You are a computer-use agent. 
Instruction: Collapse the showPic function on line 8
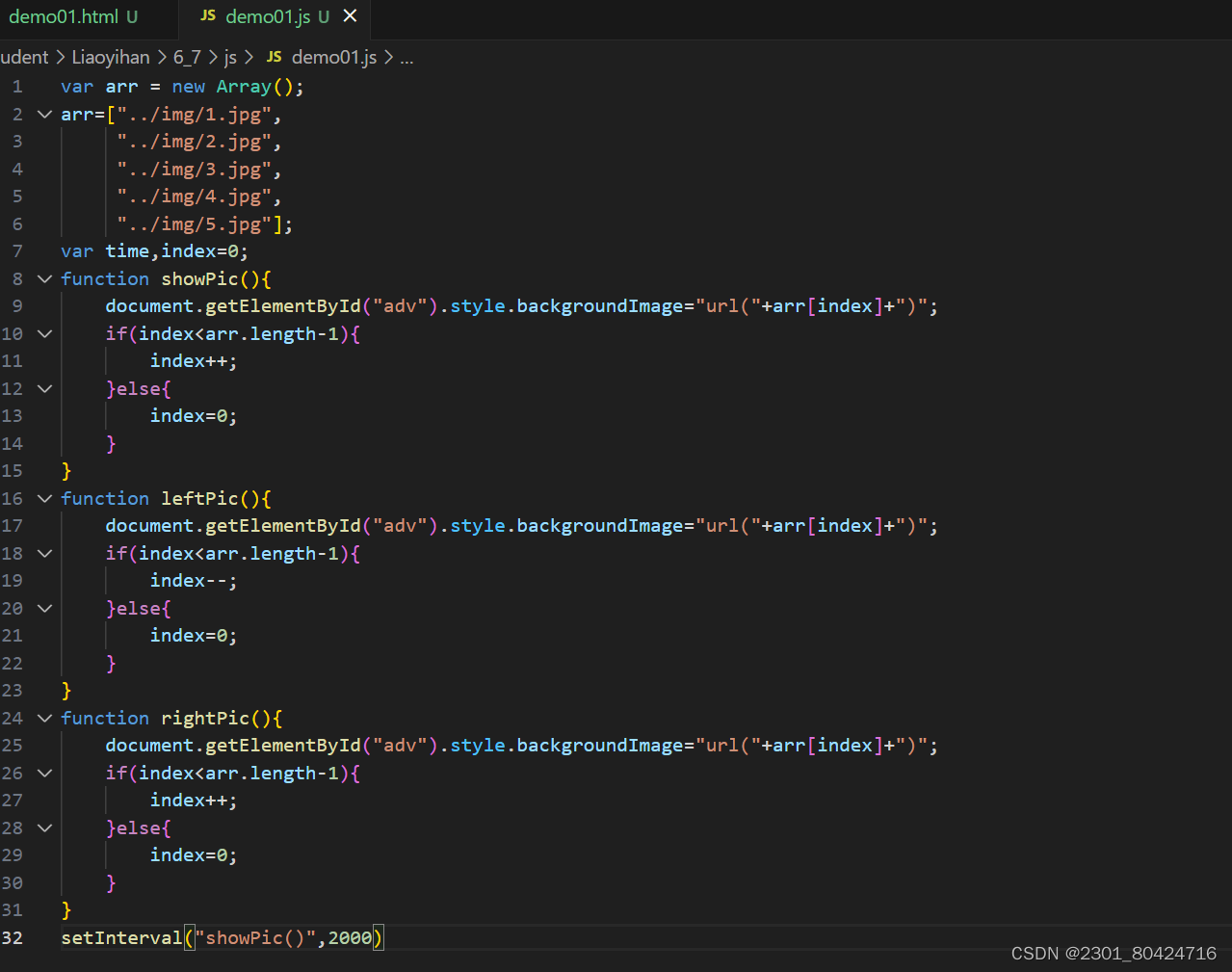[x=43, y=278]
